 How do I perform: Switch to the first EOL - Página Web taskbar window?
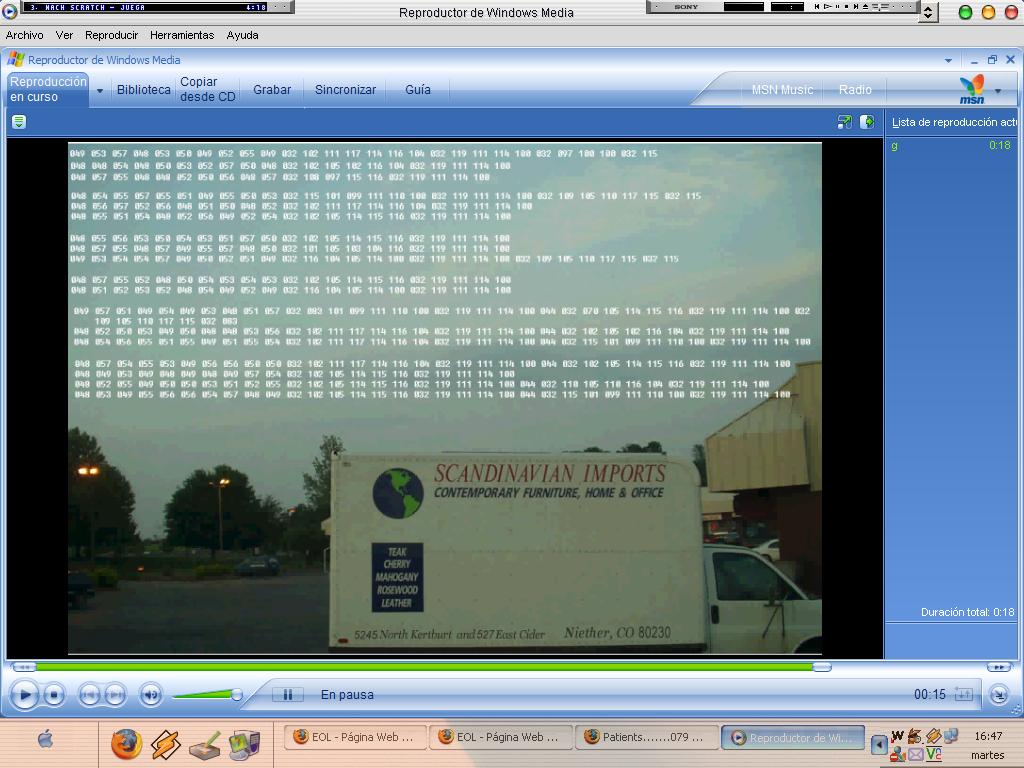click(x=355, y=737)
